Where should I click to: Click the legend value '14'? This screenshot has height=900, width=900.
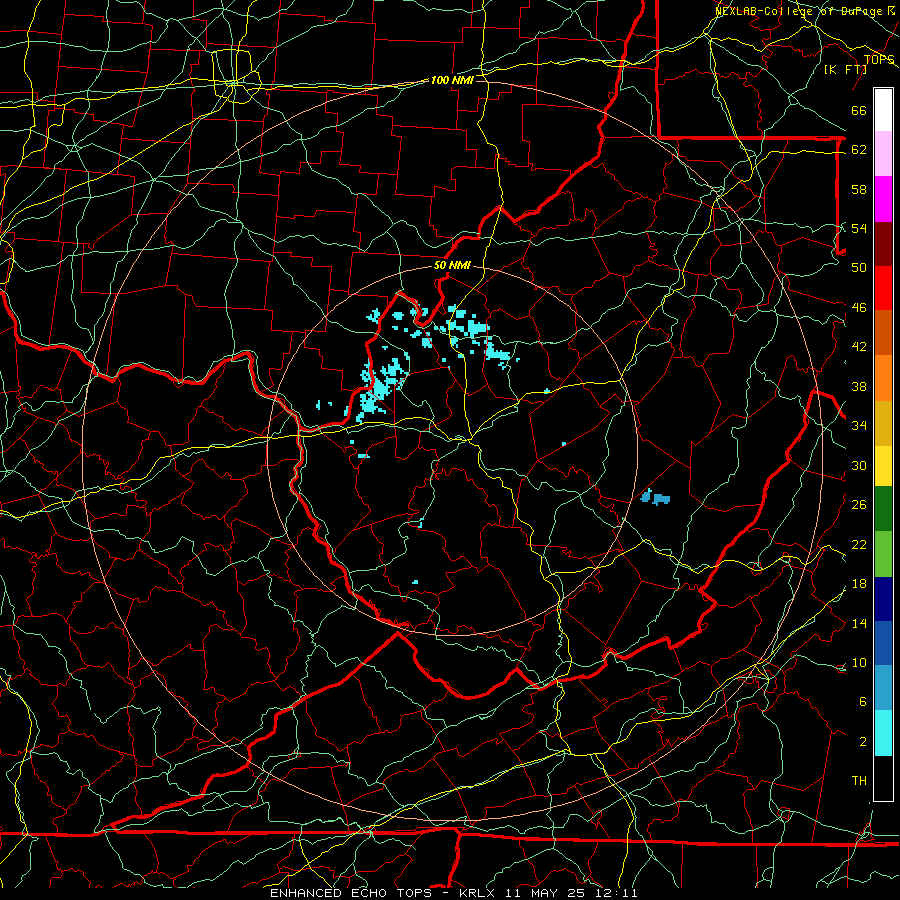click(x=859, y=623)
